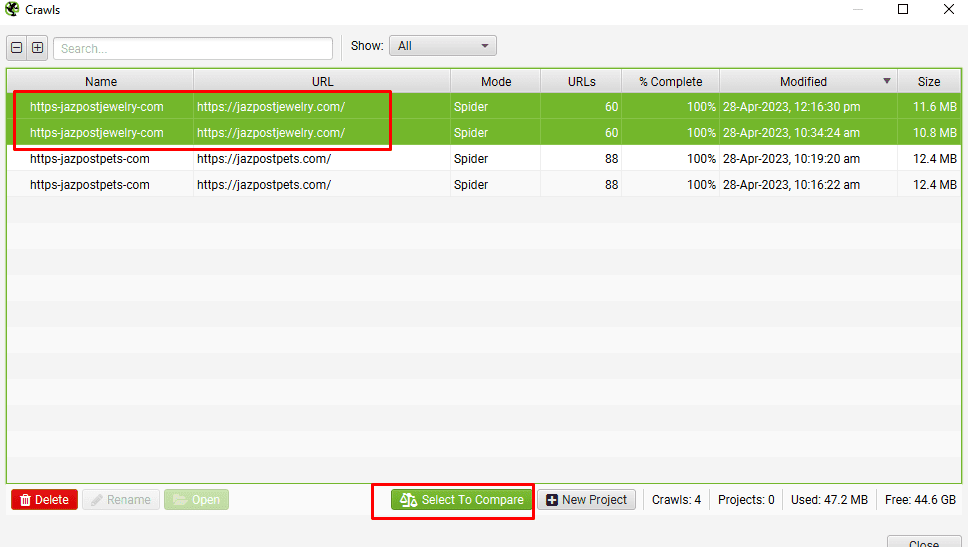Create a New Project
Image resolution: width=968 pixels, height=547 pixels.
586,499
